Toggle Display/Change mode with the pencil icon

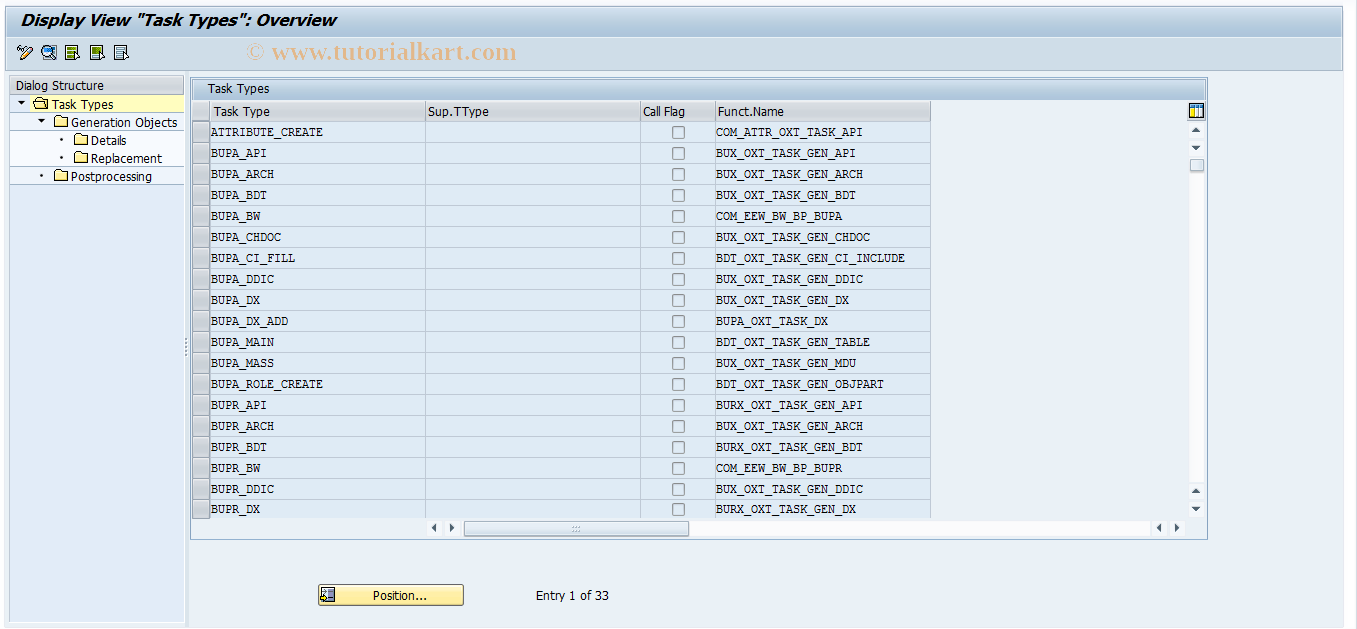click(25, 52)
